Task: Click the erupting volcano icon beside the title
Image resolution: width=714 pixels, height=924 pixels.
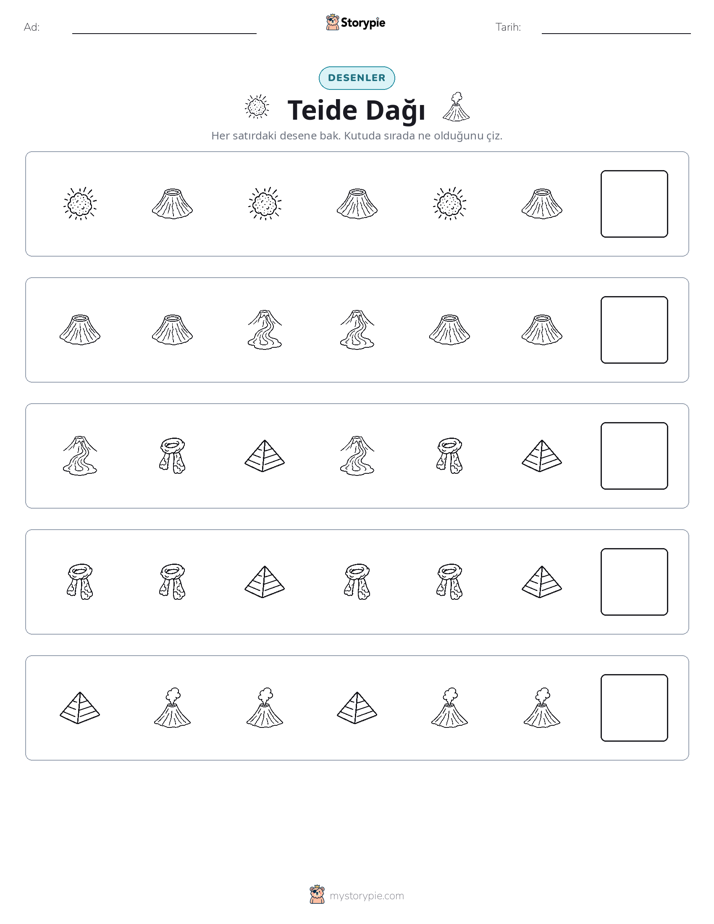Action: pyautogui.click(x=456, y=107)
